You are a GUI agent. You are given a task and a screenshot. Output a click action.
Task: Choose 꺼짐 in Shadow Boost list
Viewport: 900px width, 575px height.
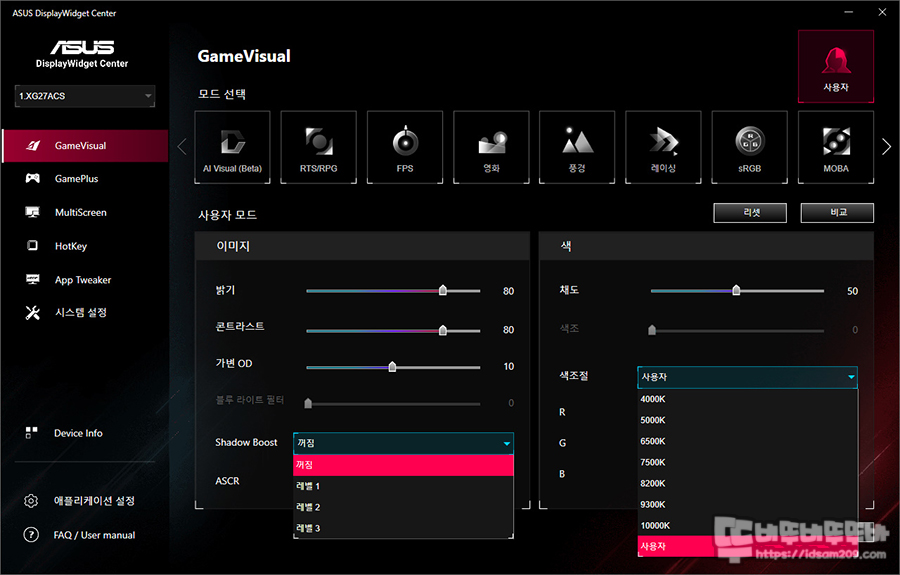coord(404,465)
